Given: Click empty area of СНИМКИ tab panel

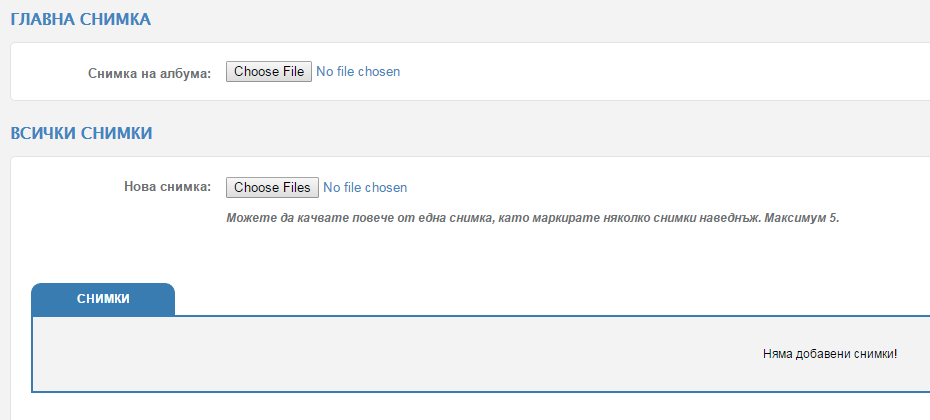Looking at the screenshot, I should click(356, 354).
